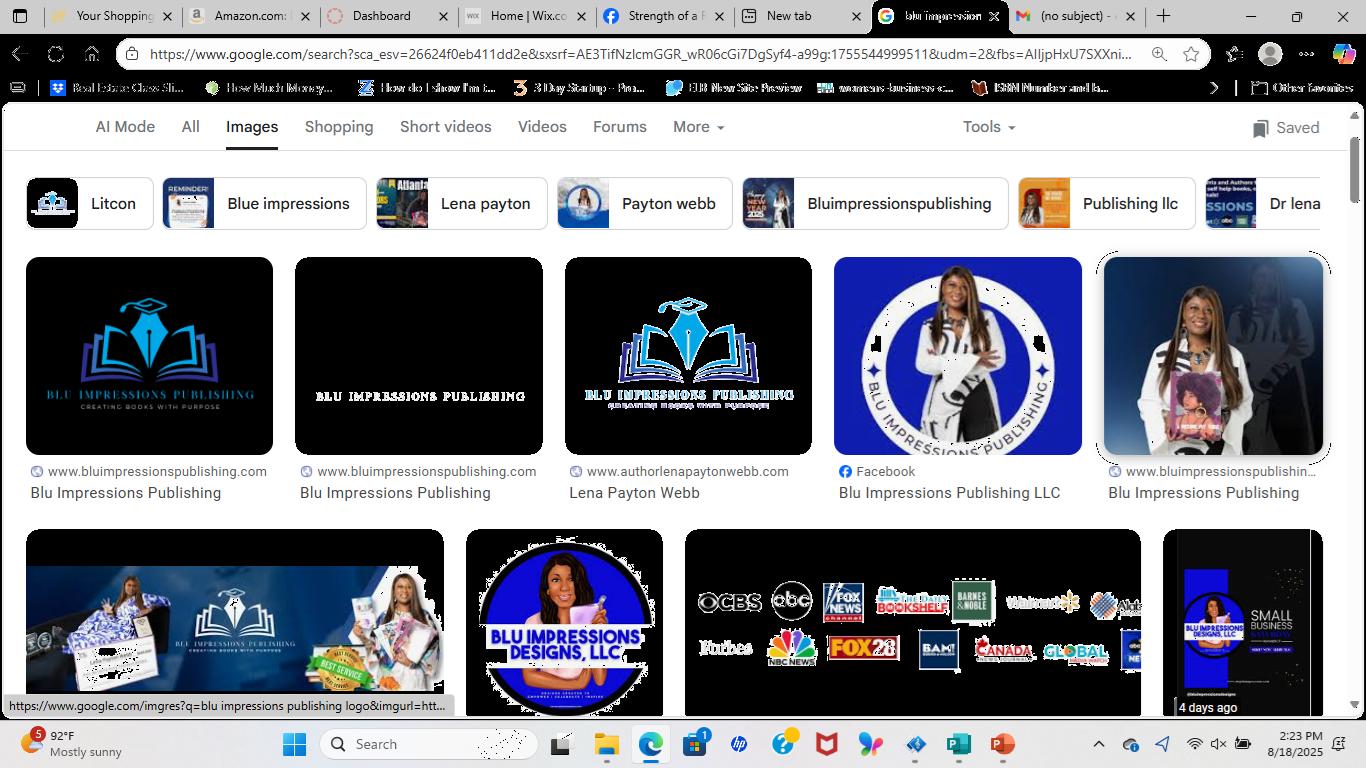Open the clock and date calendar flyout
The height and width of the screenshot is (768, 1366).
1295,744
